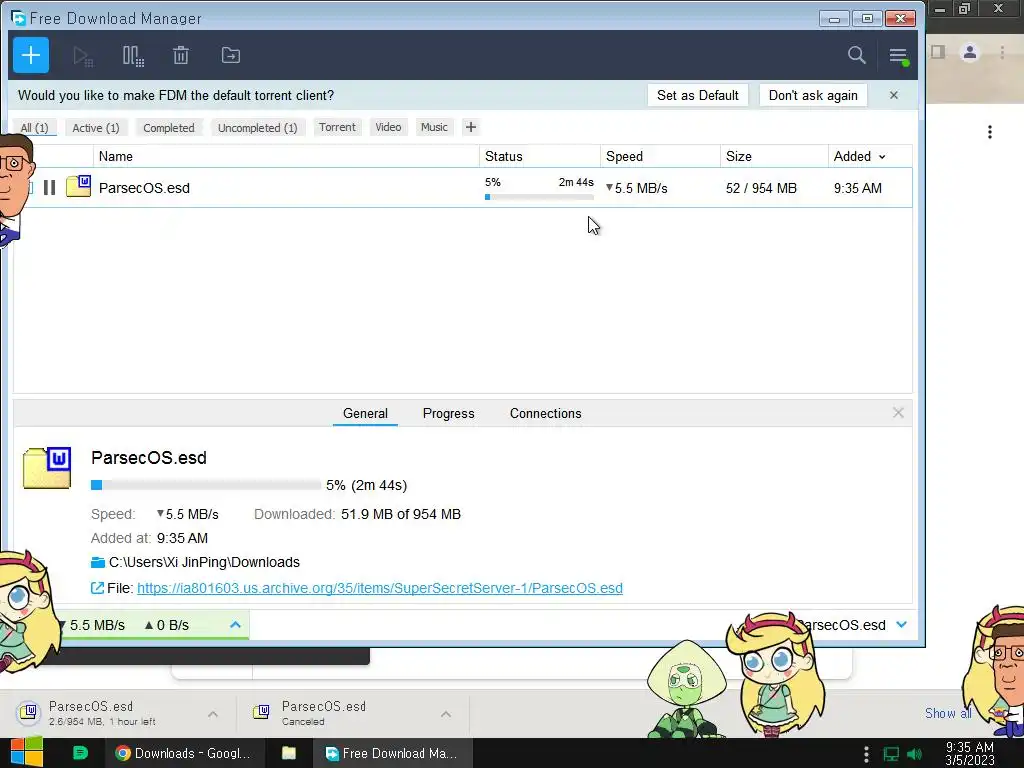Sort downloads by Speed column header
1024x768 pixels.
[660, 156]
